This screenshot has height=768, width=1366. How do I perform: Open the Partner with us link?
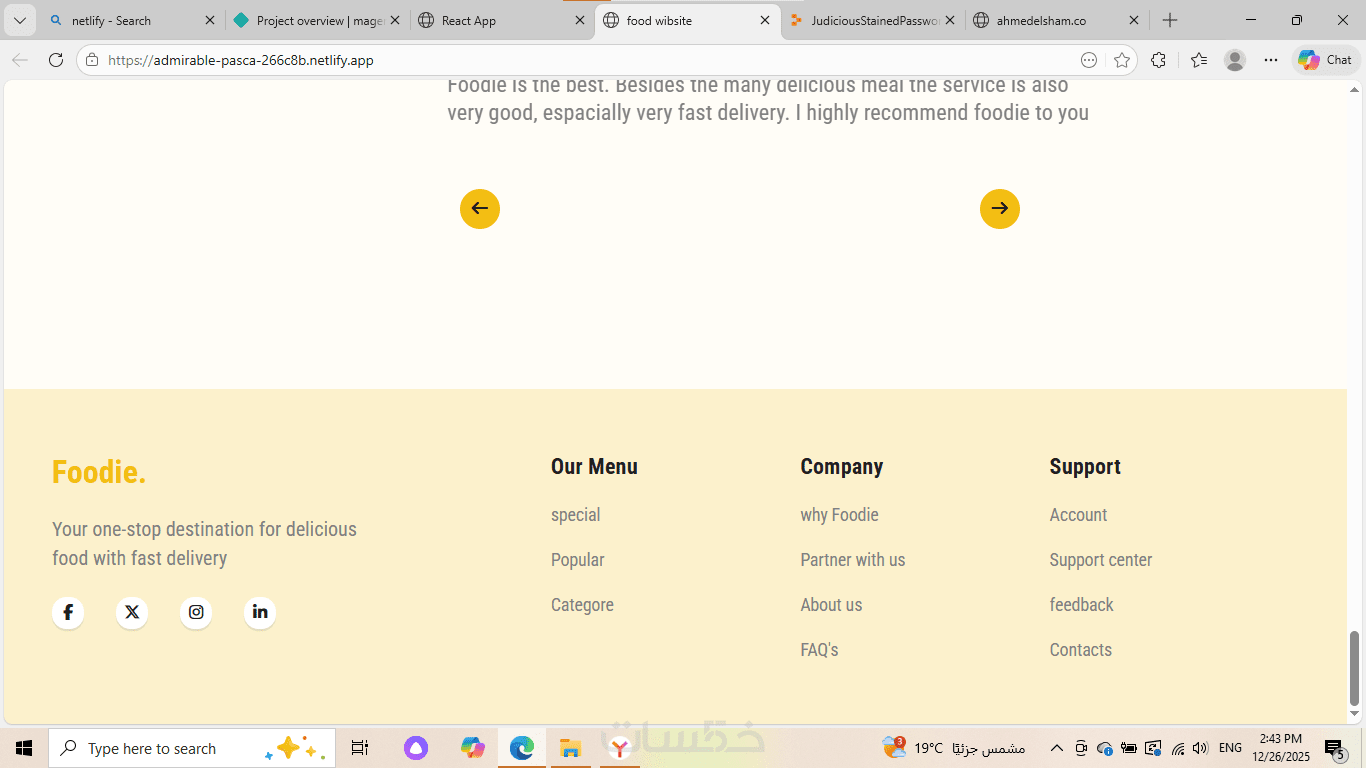tap(853, 560)
